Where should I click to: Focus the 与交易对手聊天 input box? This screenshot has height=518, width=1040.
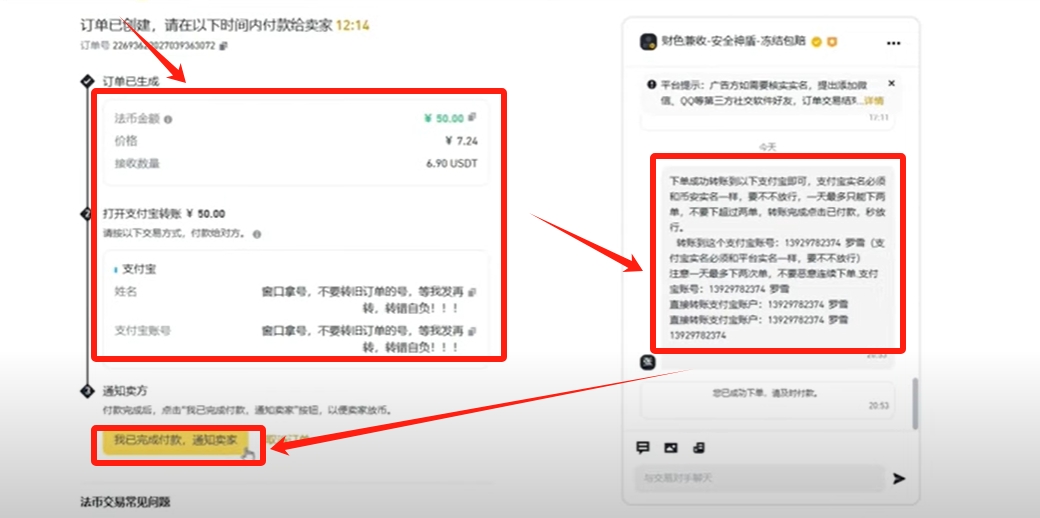759,478
